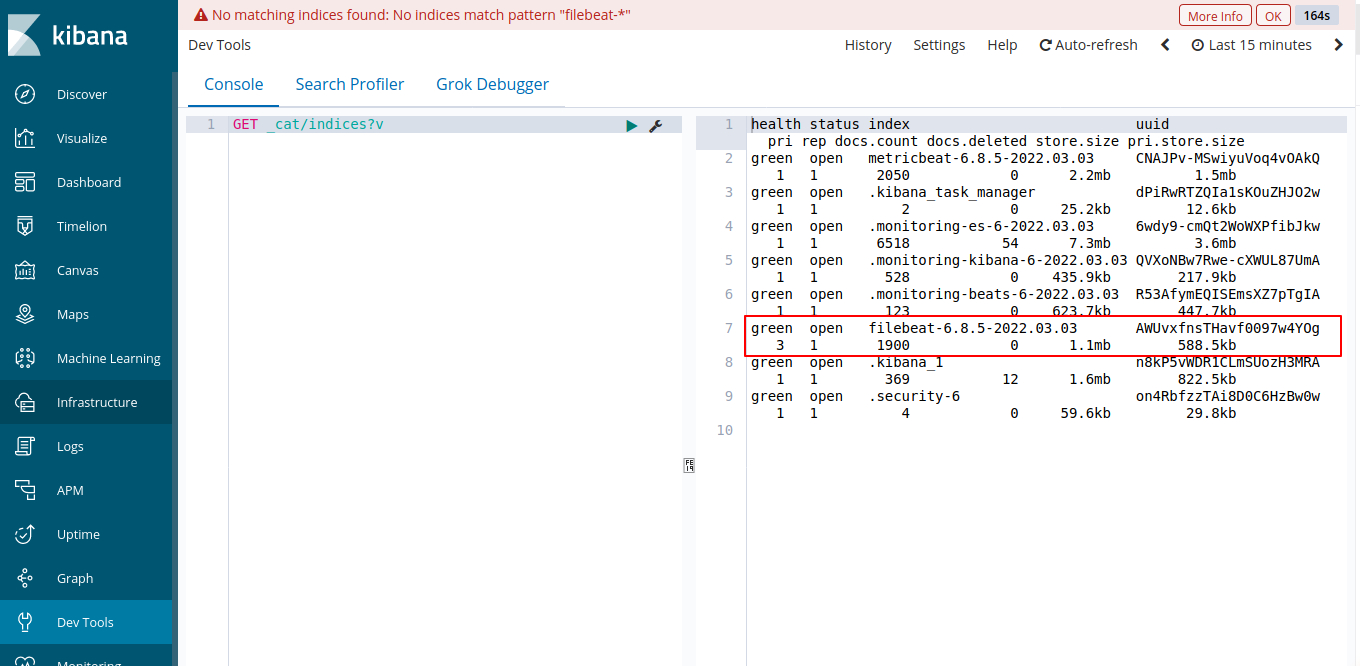Click the console pane resize handle
1360x666 pixels.
[x=689, y=465]
